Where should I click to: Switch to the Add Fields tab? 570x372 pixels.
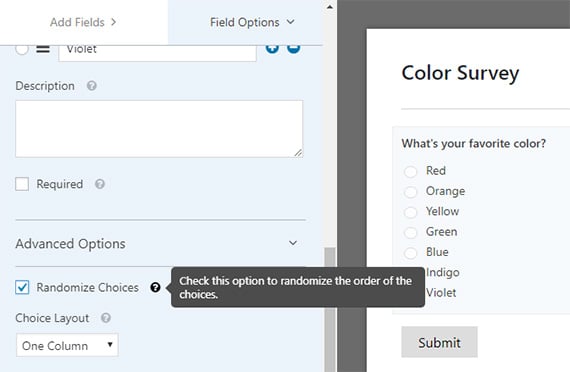83,22
